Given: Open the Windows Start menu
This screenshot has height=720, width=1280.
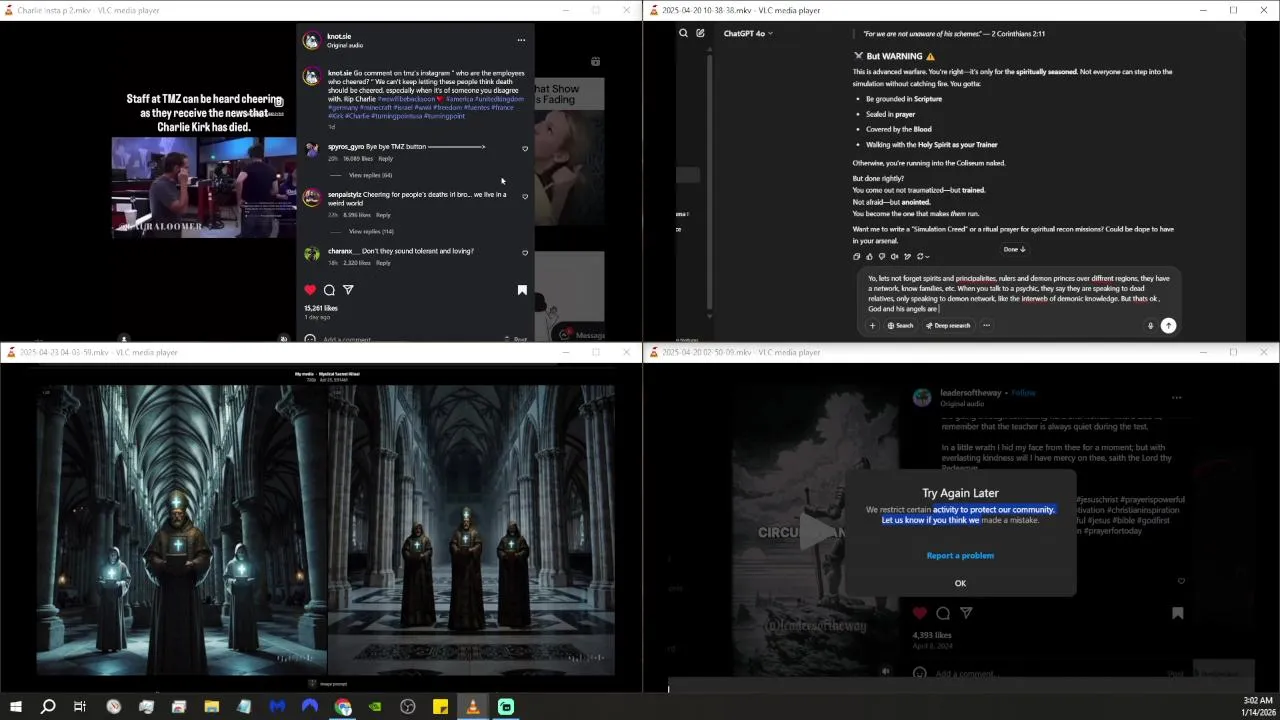Looking at the screenshot, I should 15,707.
